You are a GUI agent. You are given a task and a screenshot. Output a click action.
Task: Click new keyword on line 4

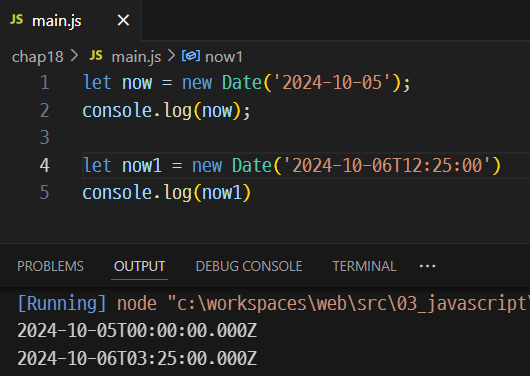(x=207, y=166)
